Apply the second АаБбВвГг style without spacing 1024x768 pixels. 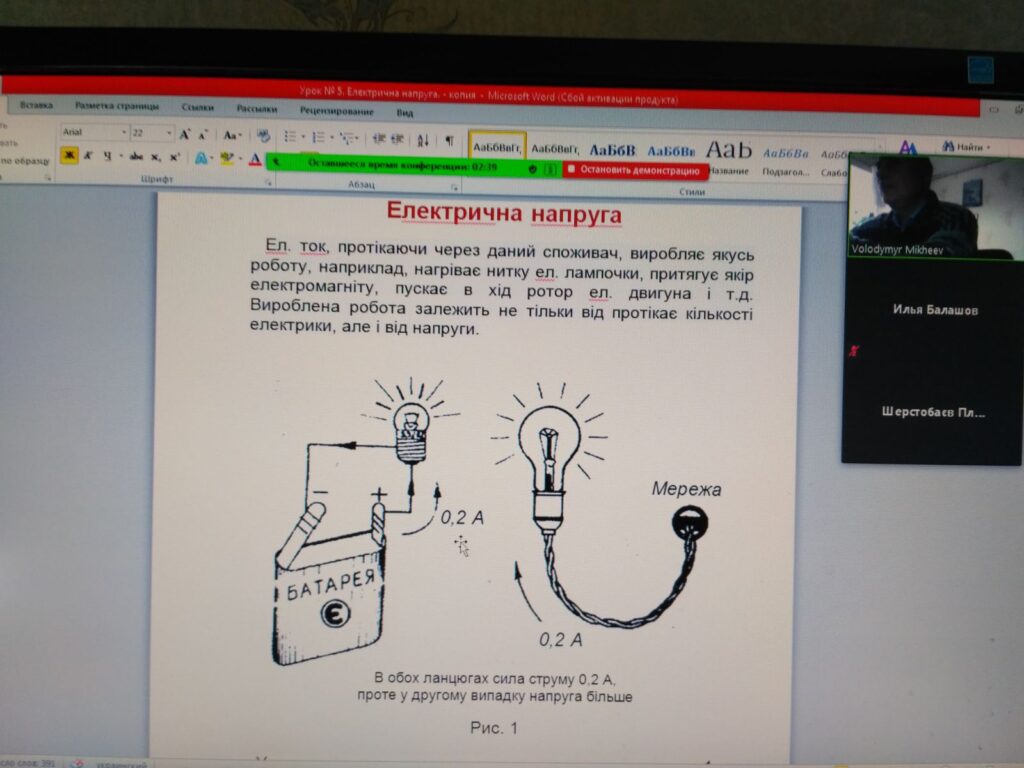(554, 150)
